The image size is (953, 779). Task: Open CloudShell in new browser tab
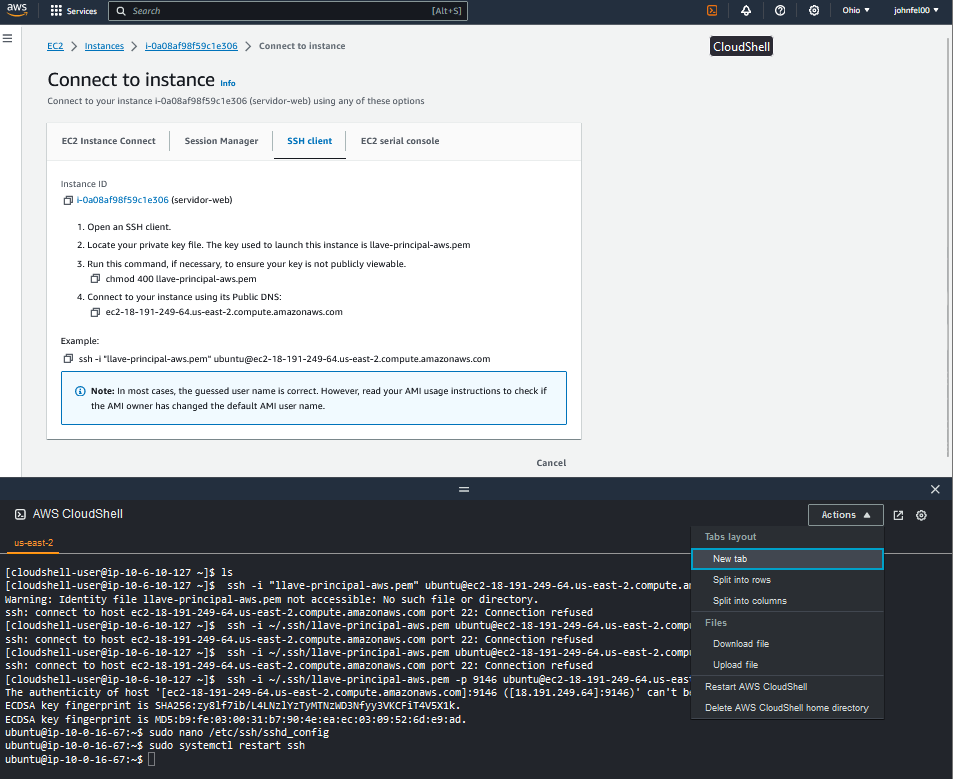pyautogui.click(x=898, y=515)
